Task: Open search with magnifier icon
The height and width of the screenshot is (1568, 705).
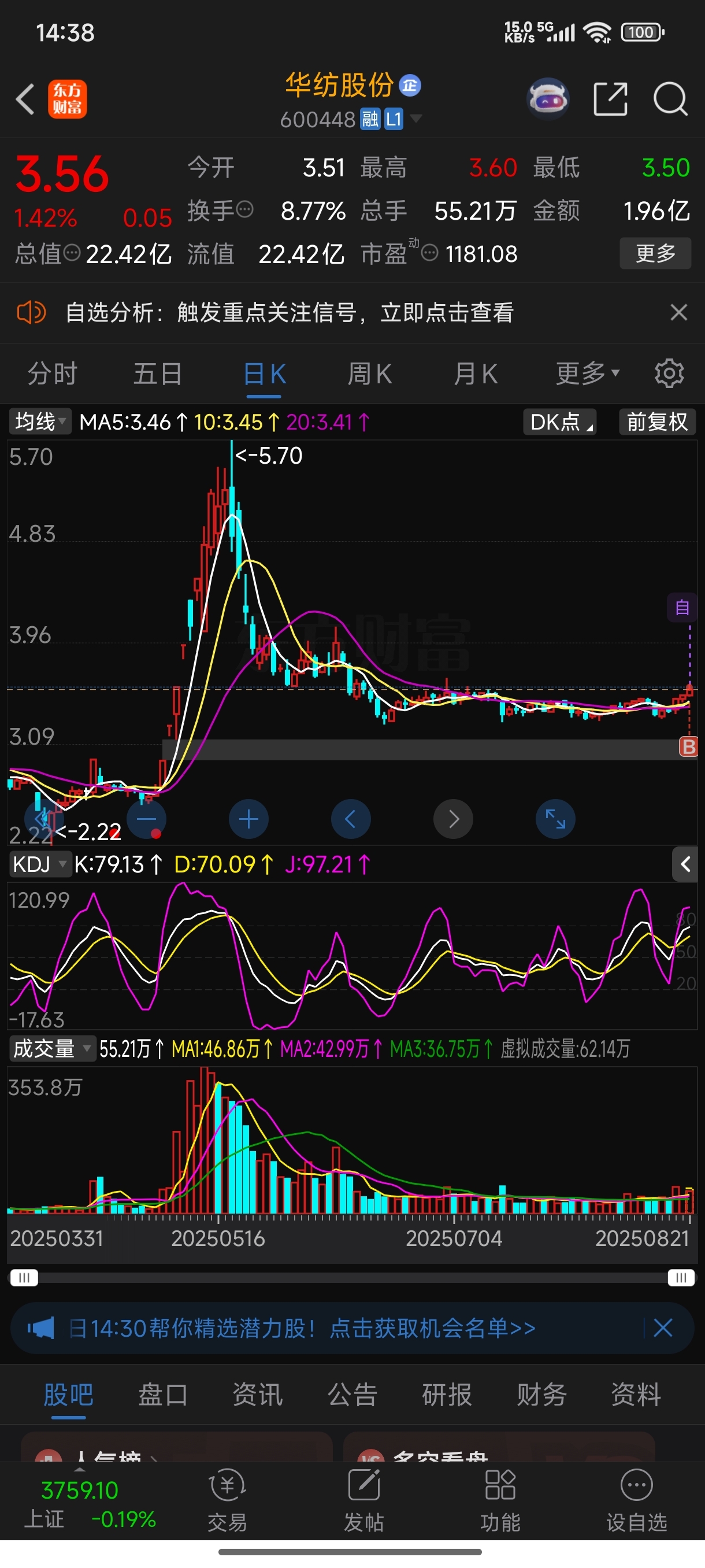Action: (x=670, y=99)
